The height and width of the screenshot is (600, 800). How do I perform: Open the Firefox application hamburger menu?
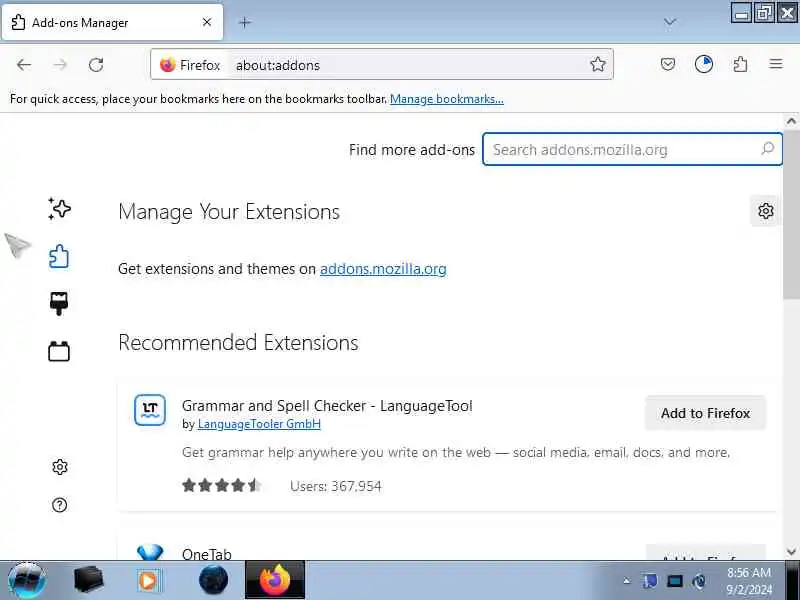click(776, 64)
